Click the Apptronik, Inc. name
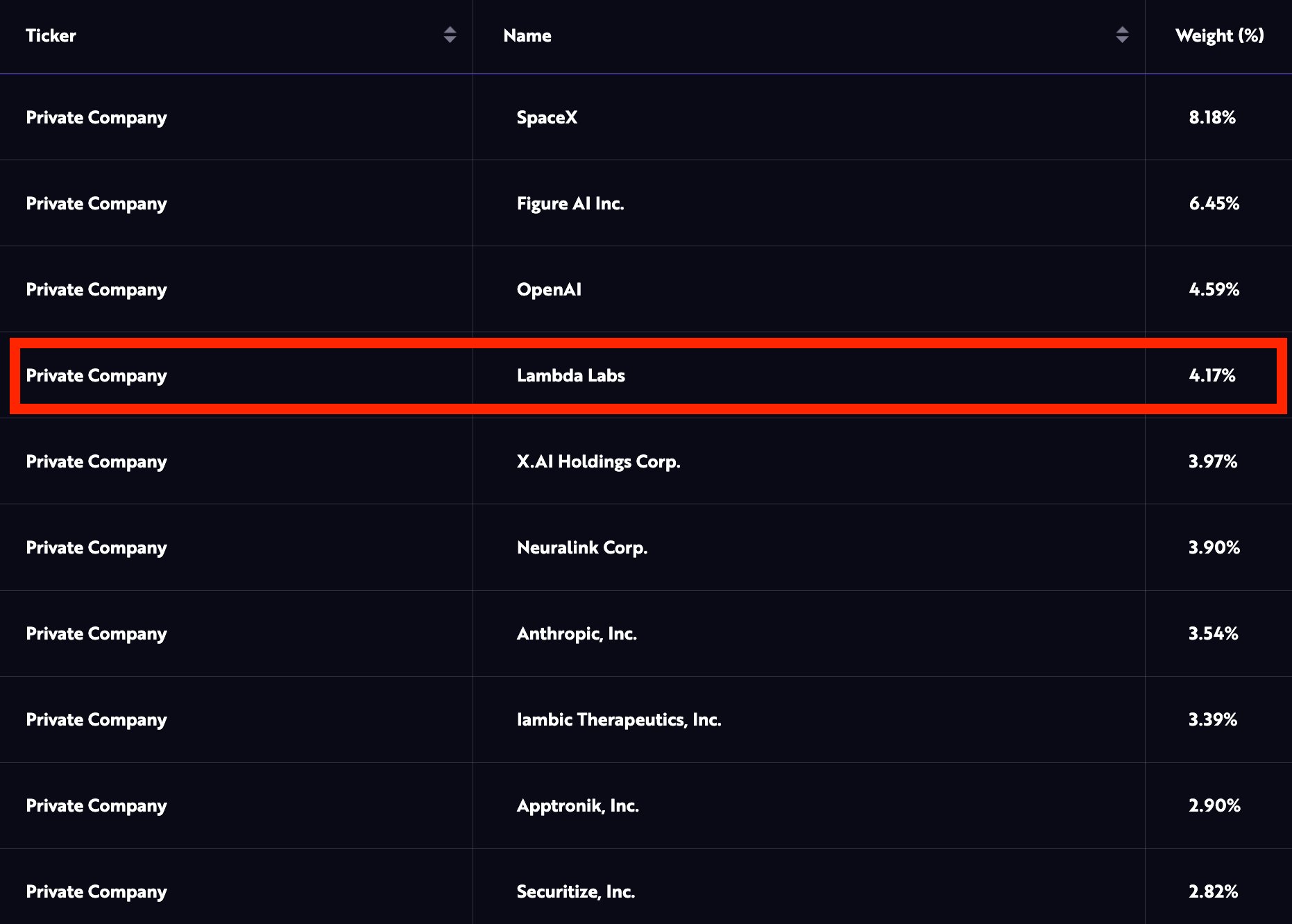Image resolution: width=1292 pixels, height=924 pixels. pos(577,805)
